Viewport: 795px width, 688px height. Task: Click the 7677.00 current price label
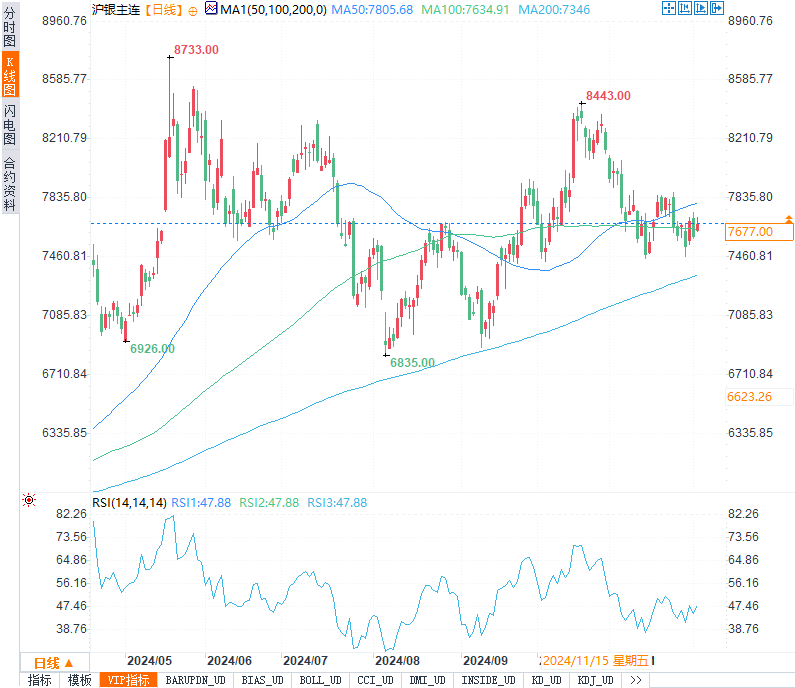coord(750,232)
